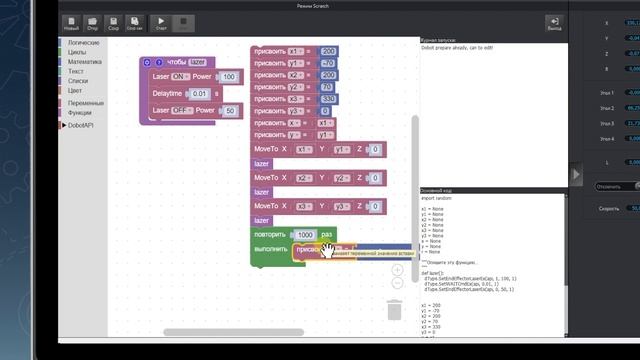Expand the DobotAPI category arrow
The width and height of the screenshot is (640, 360).
pyautogui.click(x=64, y=125)
